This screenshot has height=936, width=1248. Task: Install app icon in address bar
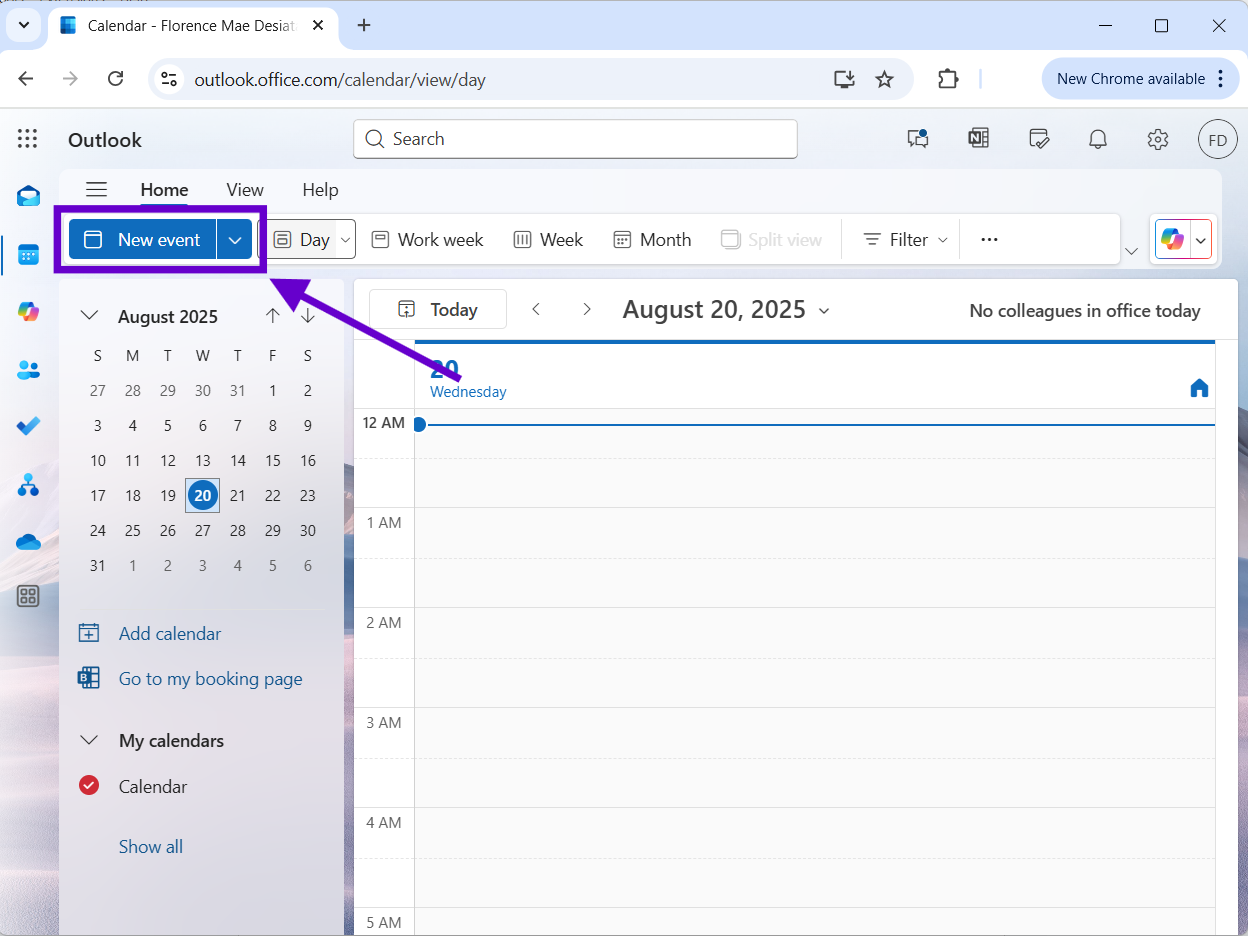click(844, 79)
